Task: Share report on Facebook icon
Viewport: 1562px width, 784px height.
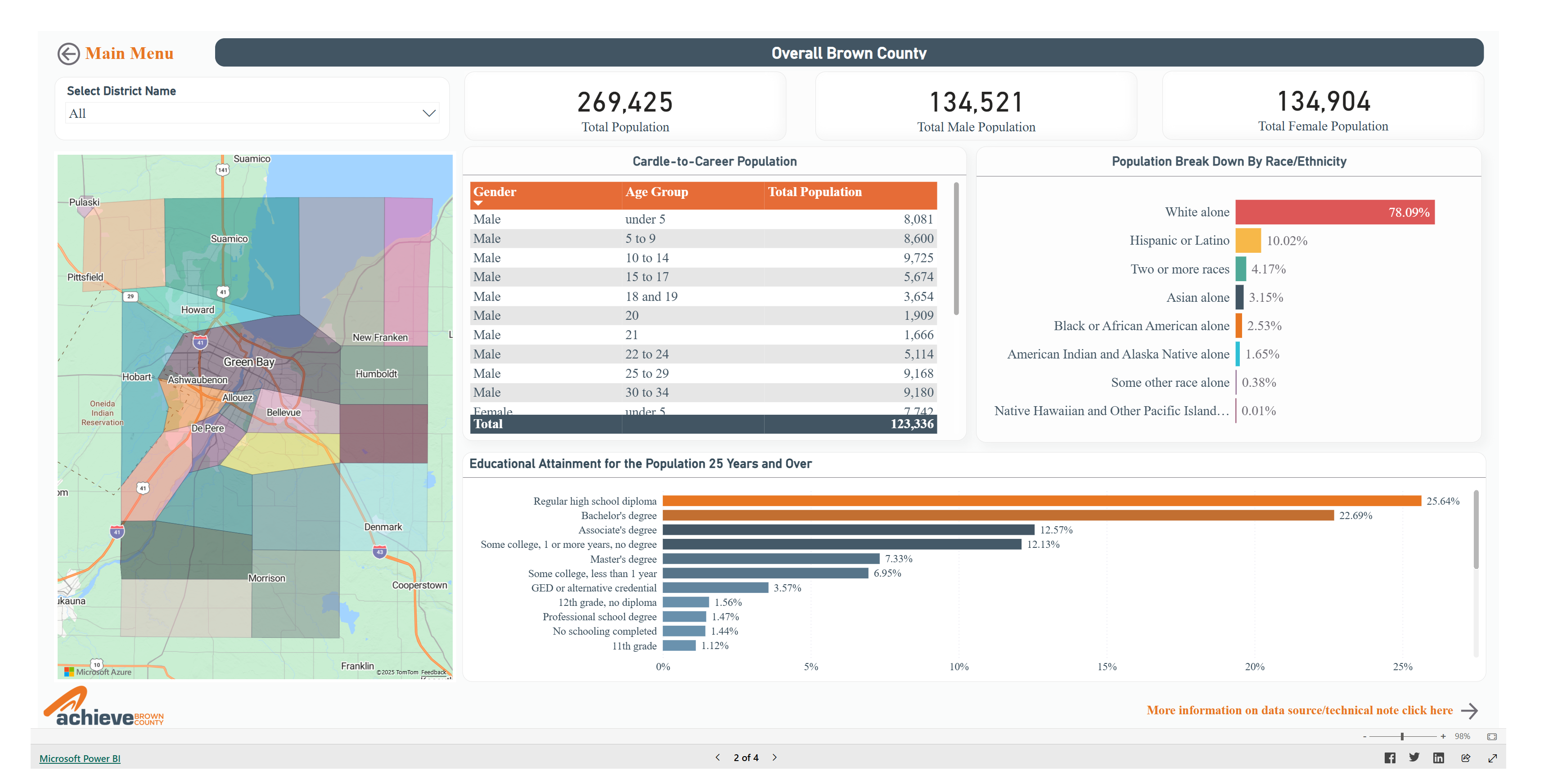Action: (x=1389, y=758)
